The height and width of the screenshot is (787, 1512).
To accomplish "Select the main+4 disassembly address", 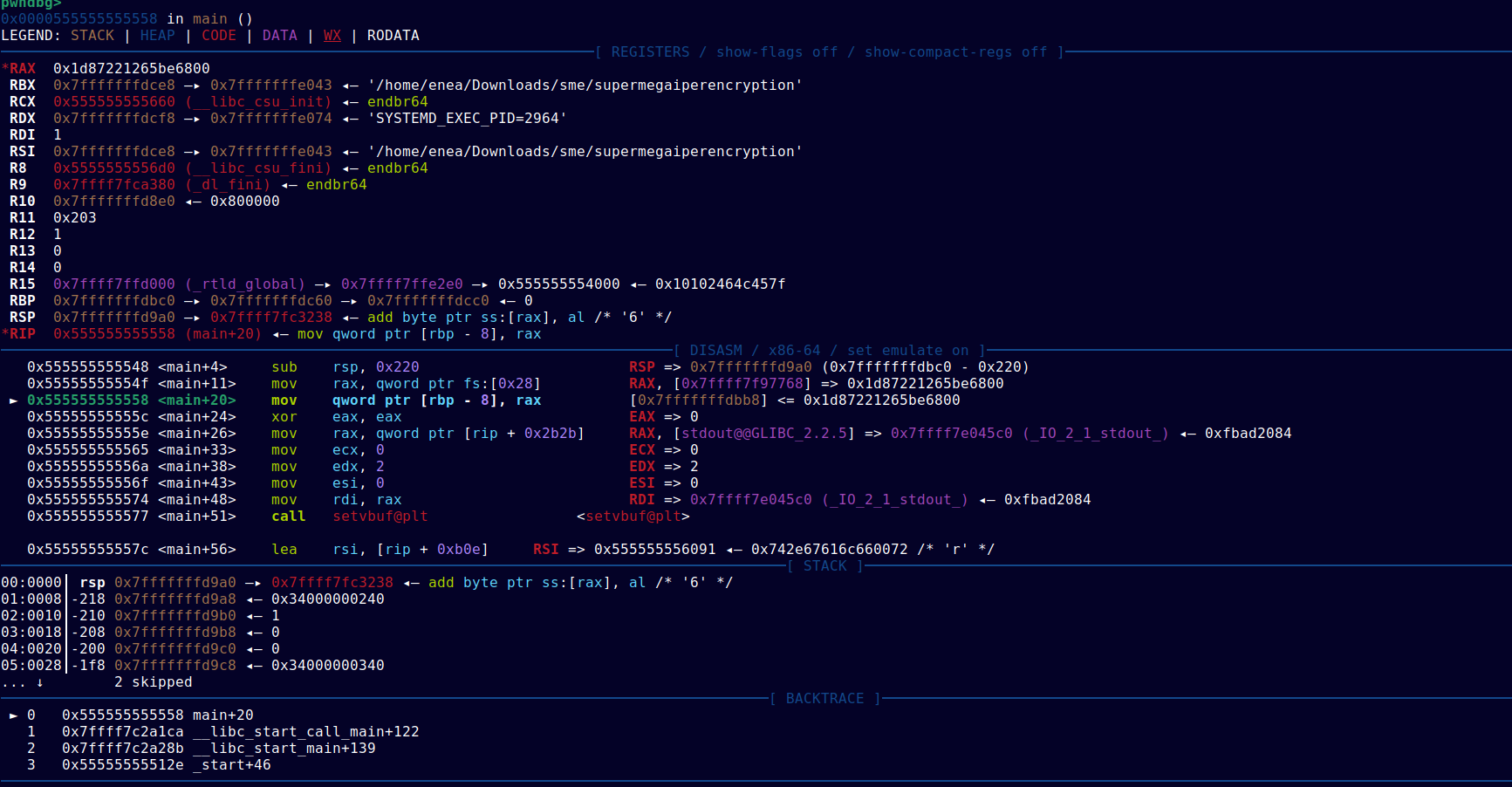I will [x=88, y=366].
